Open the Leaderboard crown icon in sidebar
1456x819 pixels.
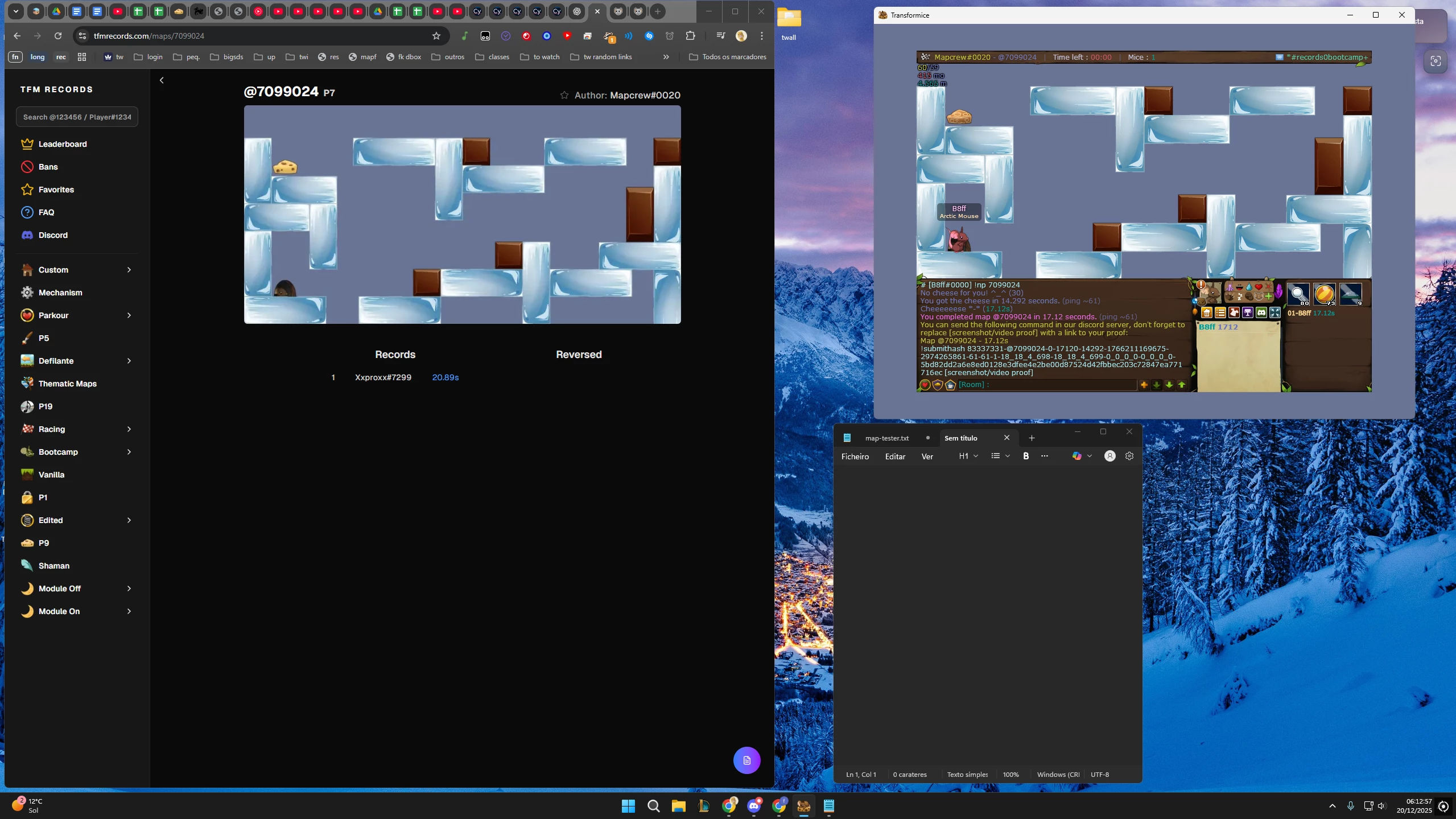[27, 144]
